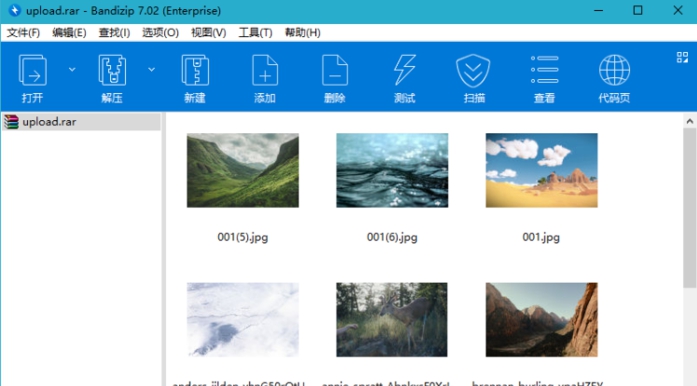This screenshot has width=697, height=386.
Task: Expand the dropdown arrow next to 打开
Action: (x=72, y=69)
